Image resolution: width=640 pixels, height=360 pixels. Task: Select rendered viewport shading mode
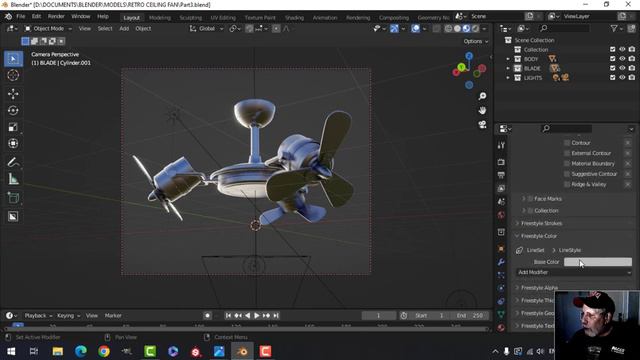click(475, 29)
